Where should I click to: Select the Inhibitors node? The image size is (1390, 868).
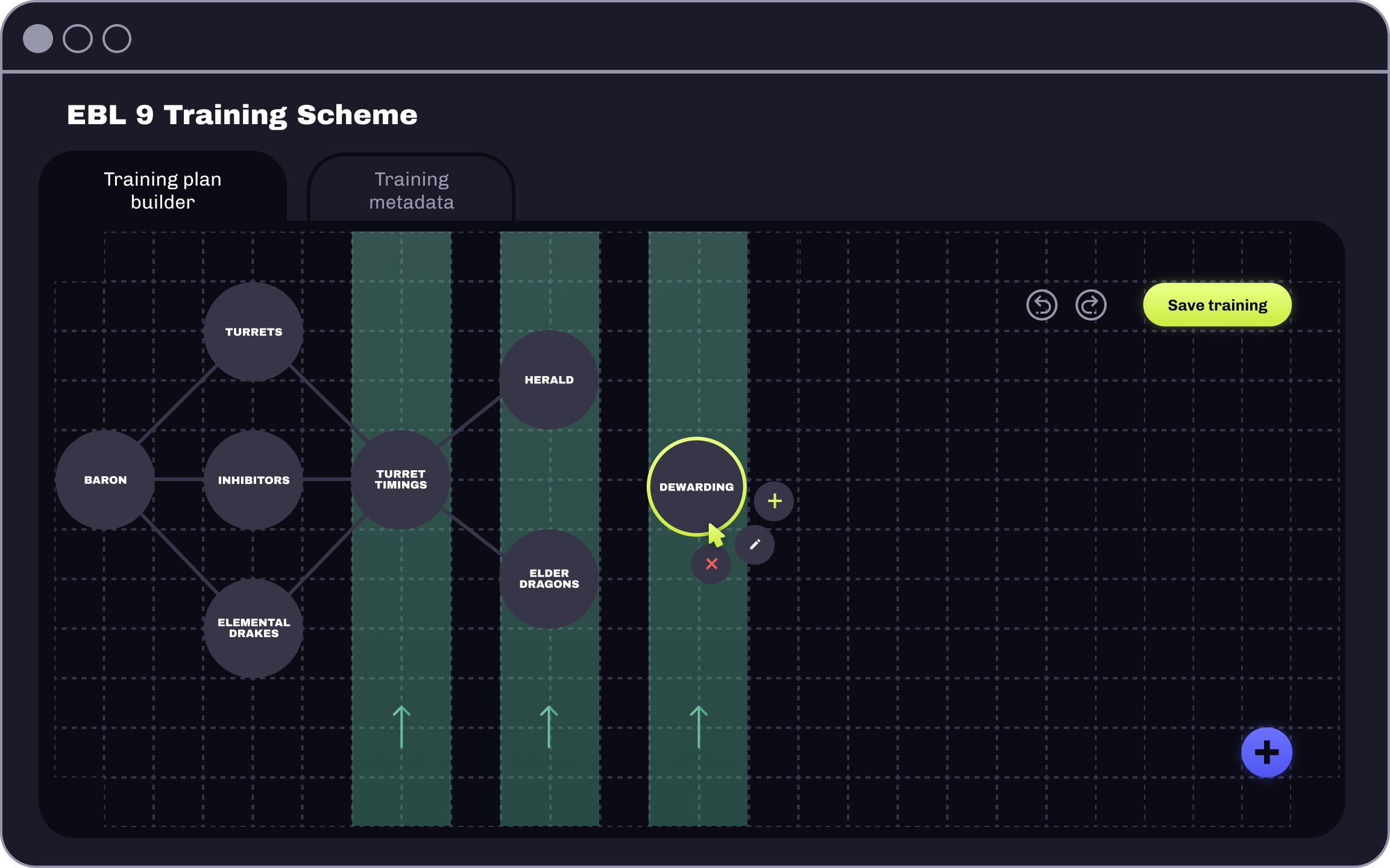tap(254, 480)
